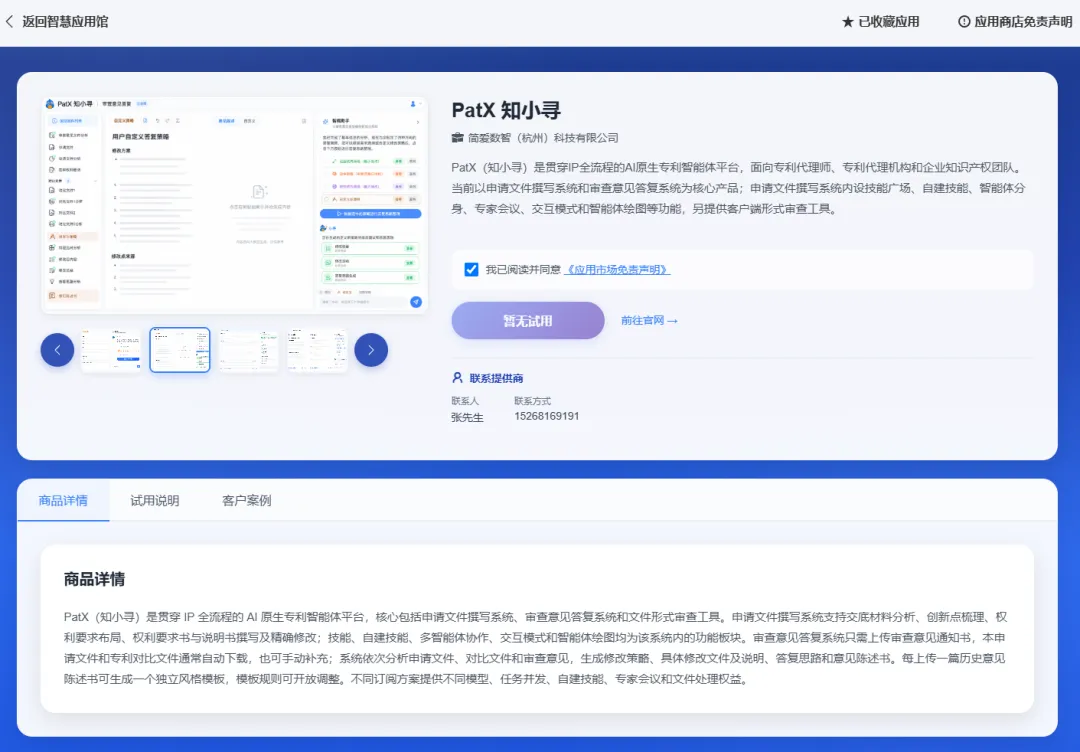Click the phone number 15268169191
The image size is (1080, 752).
coord(547,416)
